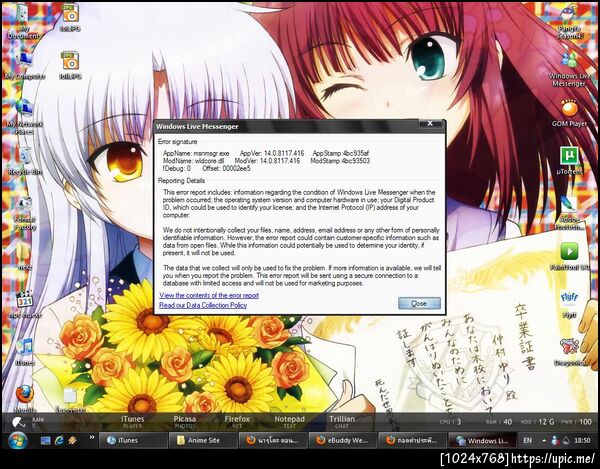The width and height of the screenshot is (600, 469).
Task: Open 'View the contents of the error report'
Action: tap(209, 295)
